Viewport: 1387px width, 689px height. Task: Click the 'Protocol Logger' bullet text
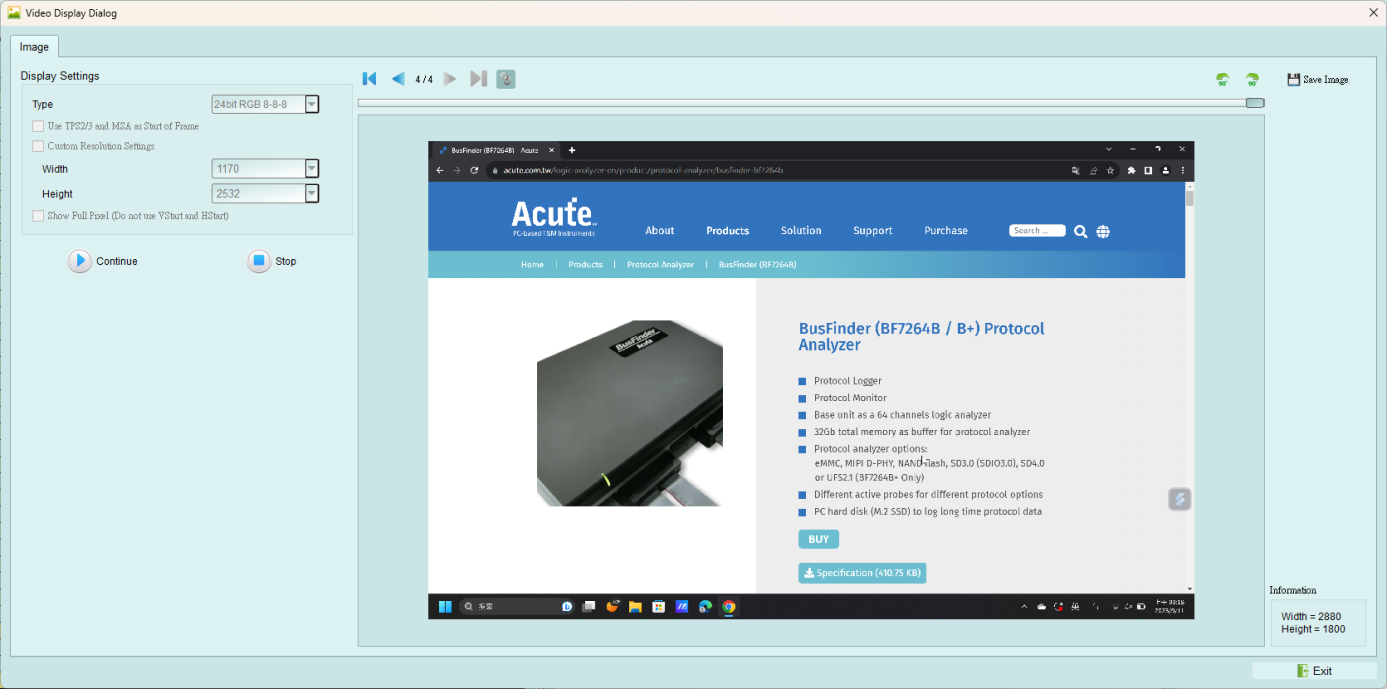point(848,381)
